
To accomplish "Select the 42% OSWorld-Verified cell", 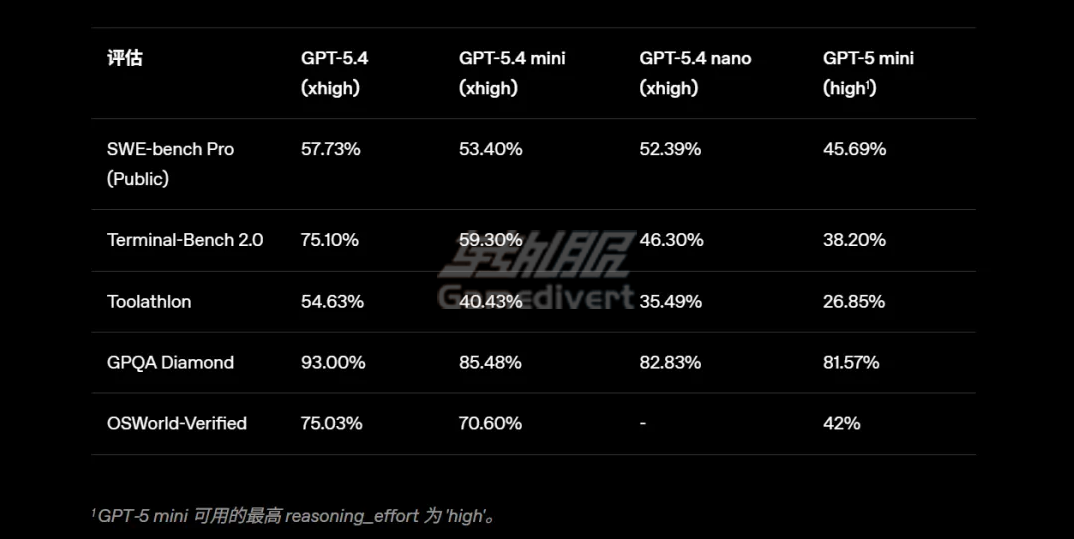I will [841, 423].
